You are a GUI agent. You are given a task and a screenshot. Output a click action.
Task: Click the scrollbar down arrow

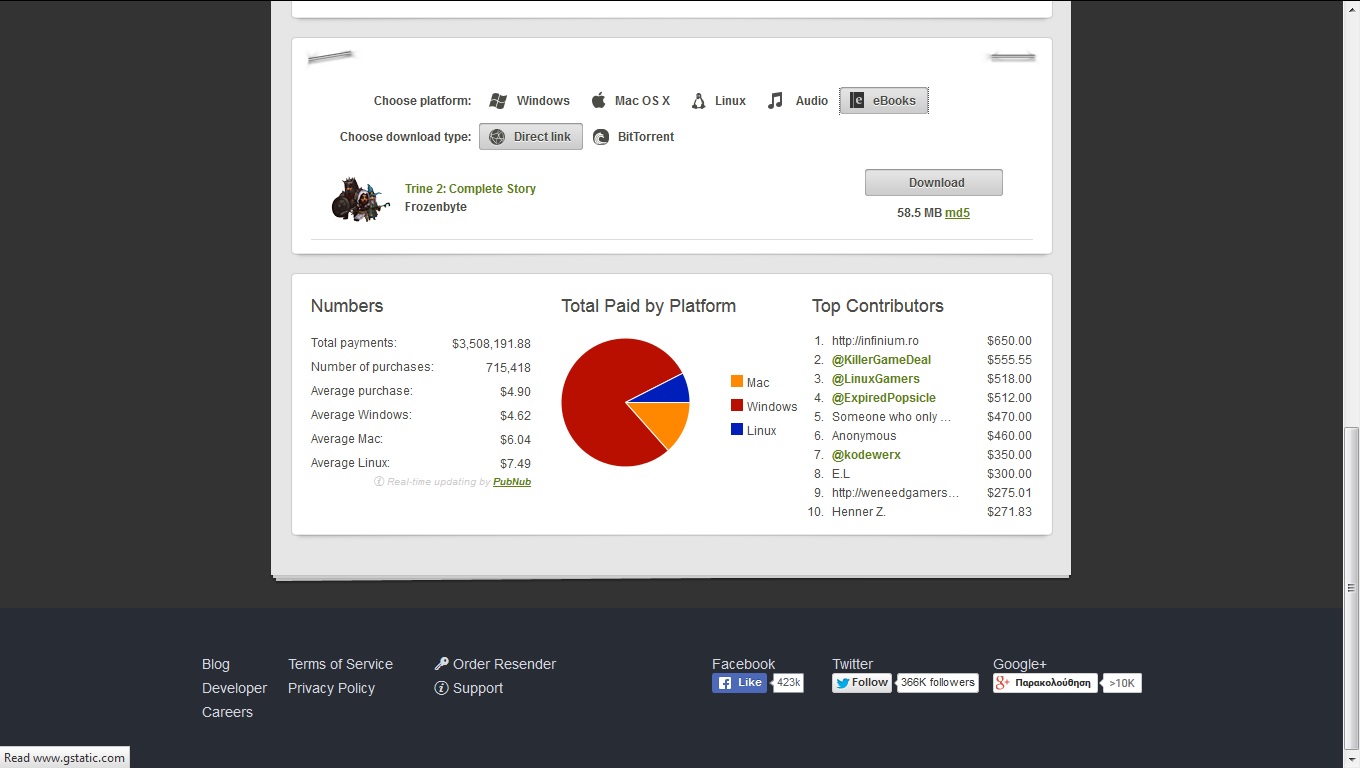pyautogui.click(x=1351, y=759)
